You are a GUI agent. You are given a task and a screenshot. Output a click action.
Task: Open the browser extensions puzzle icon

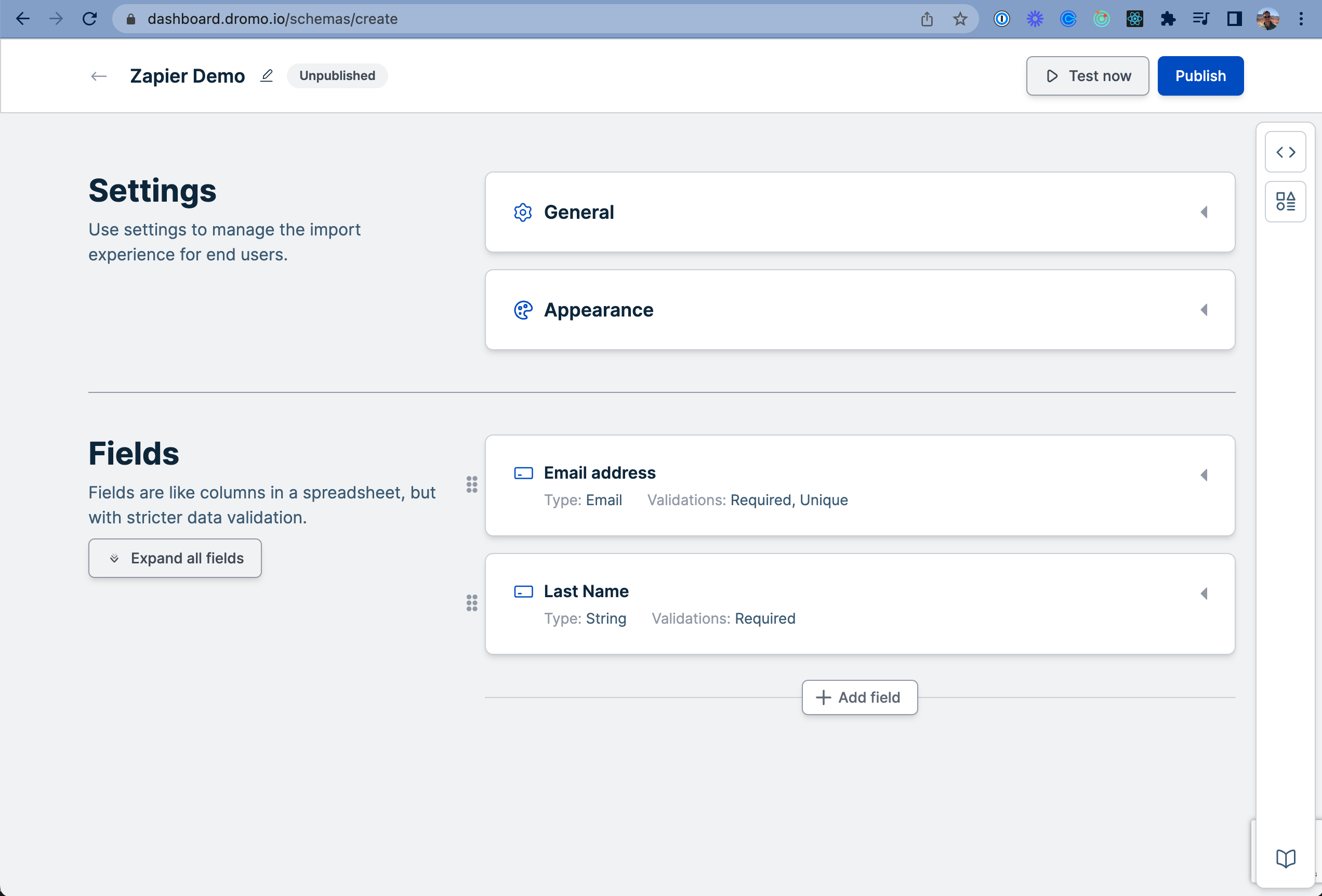pos(1167,19)
